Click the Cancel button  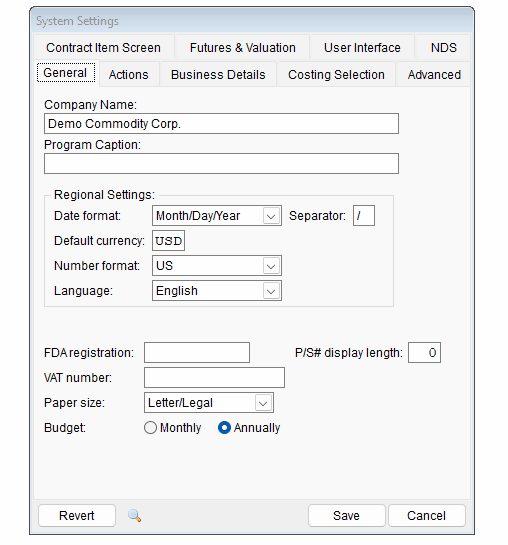[426, 515]
